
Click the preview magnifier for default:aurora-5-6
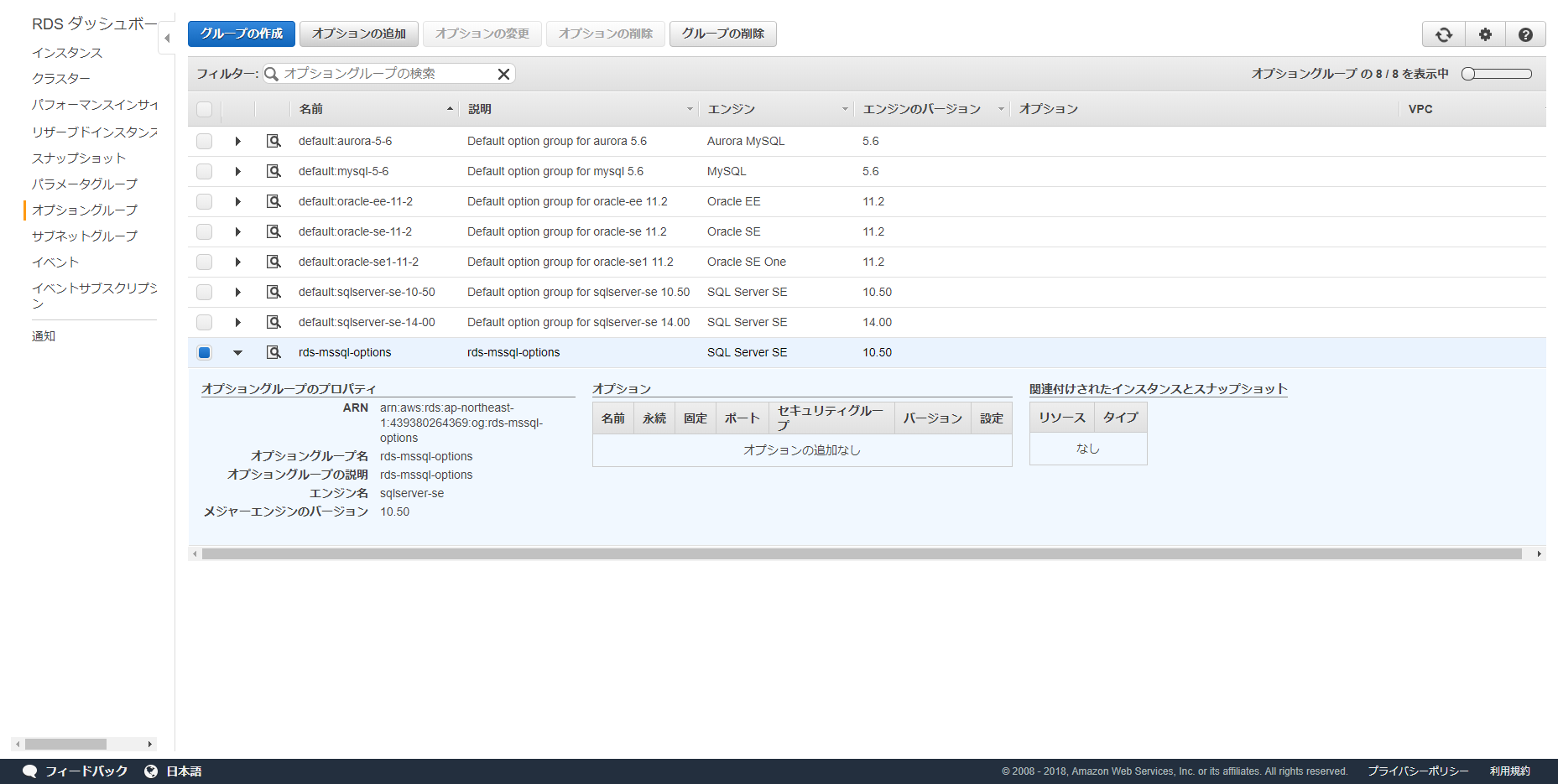coord(274,141)
